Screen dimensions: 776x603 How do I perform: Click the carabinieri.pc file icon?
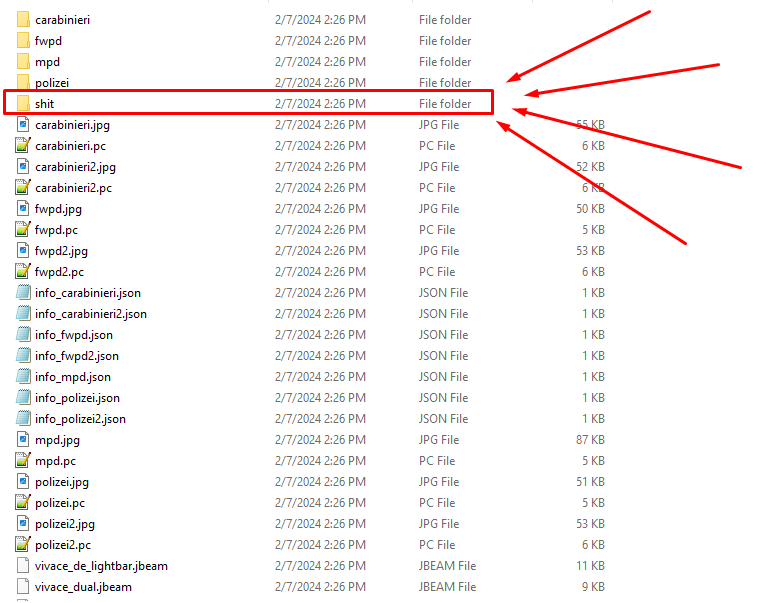click(23, 146)
